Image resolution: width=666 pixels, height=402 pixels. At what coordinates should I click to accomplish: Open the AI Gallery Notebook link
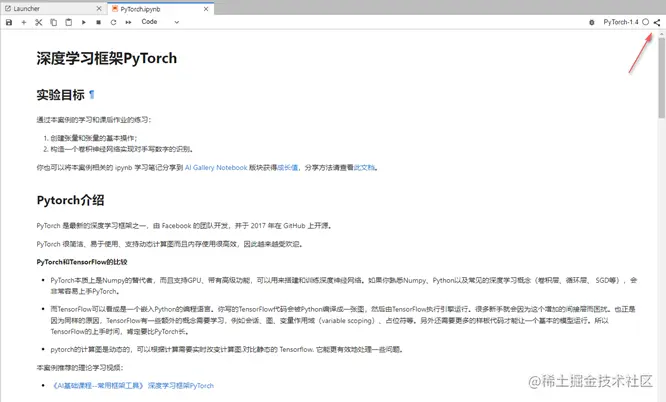(216, 167)
